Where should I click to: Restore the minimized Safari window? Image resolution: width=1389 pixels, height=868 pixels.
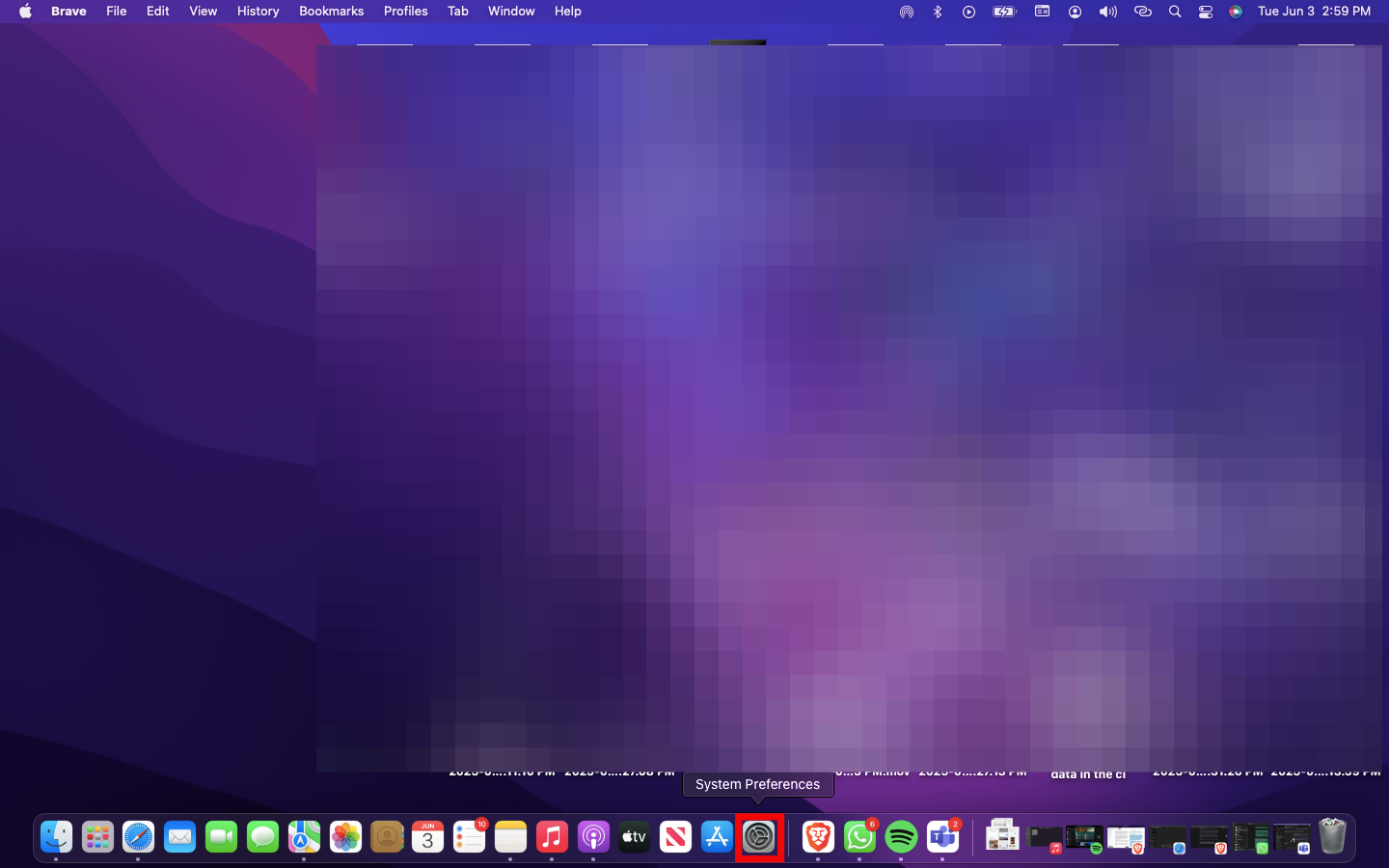[x=1167, y=838]
